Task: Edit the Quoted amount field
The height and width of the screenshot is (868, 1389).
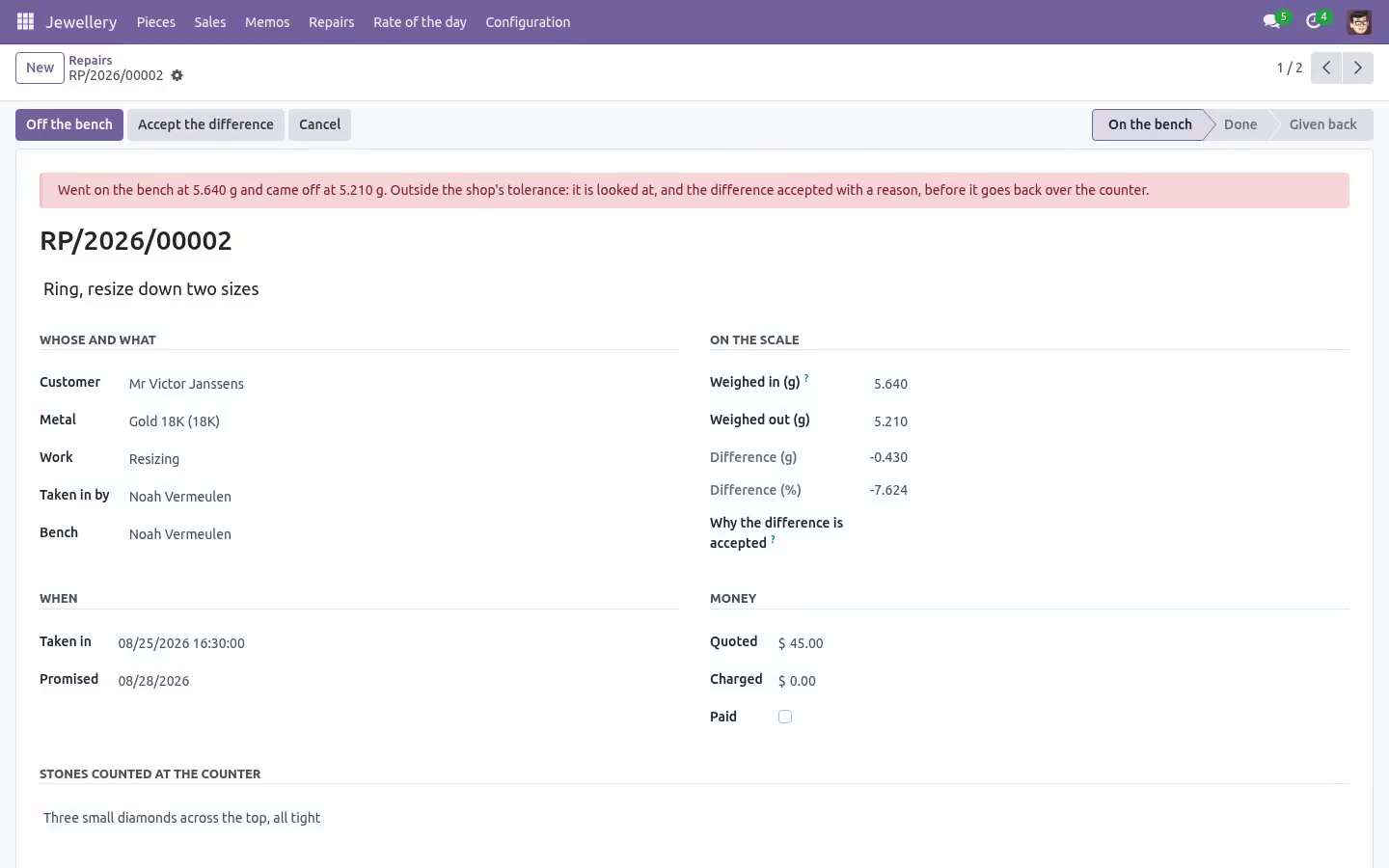Action: (x=1061, y=643)
